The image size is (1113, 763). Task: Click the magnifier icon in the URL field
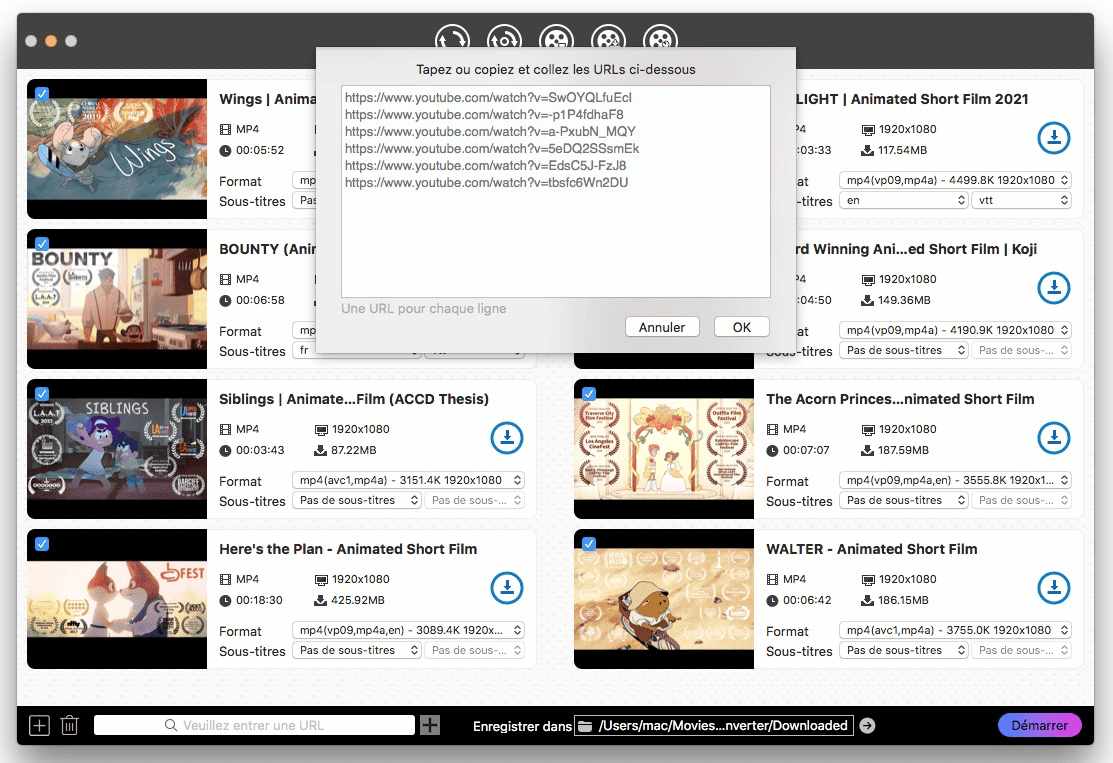tap(170, 725)
